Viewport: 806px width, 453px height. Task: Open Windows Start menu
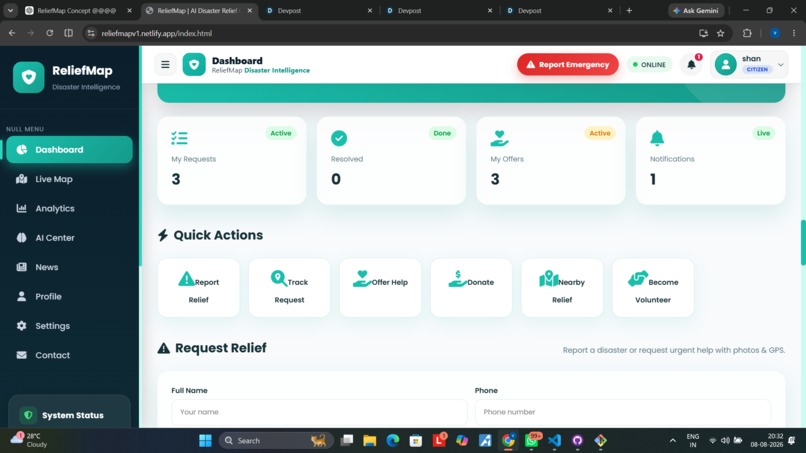click(x=205, y=441)
